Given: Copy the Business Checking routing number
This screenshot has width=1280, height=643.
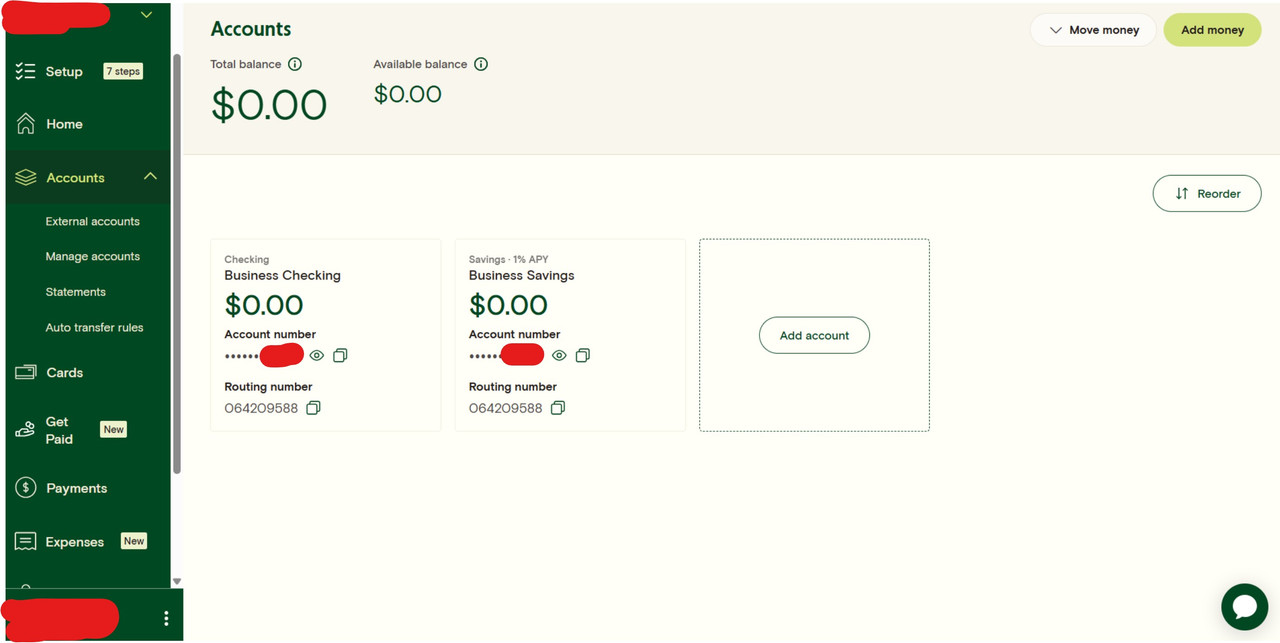Looking at the screenshot, I should [x=313, y=408].
